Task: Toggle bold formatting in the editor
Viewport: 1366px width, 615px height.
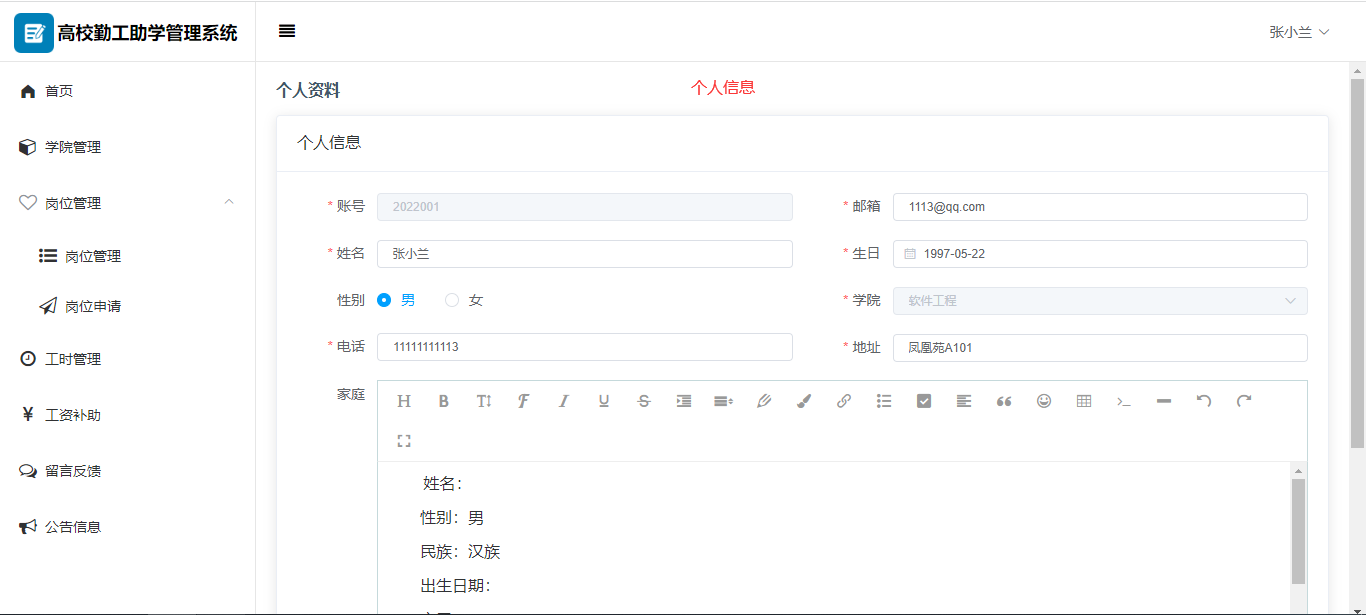Action: tap(444, 401)
